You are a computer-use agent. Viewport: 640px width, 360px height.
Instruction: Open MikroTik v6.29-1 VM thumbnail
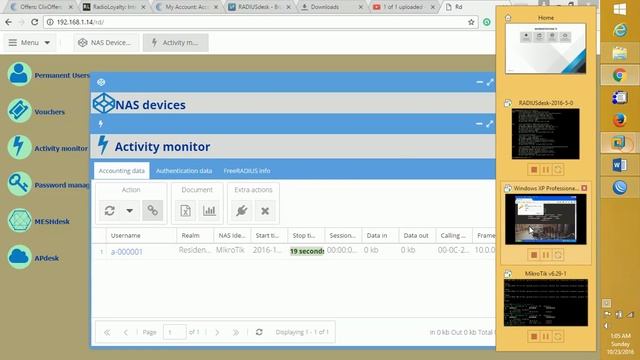546,302
